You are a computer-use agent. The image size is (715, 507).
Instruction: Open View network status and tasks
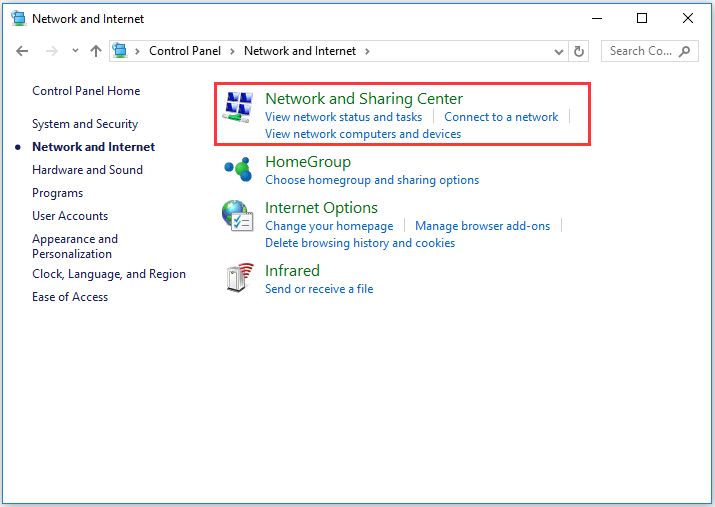tap(343, 117)
